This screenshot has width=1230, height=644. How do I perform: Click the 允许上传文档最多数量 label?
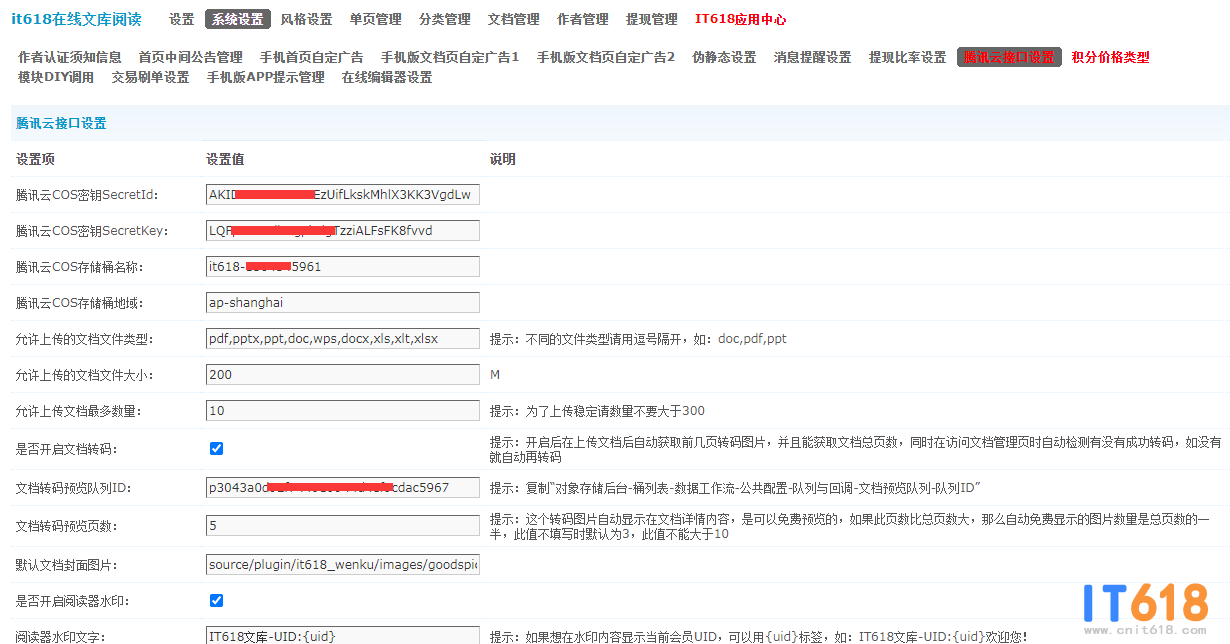click(78, 411)
